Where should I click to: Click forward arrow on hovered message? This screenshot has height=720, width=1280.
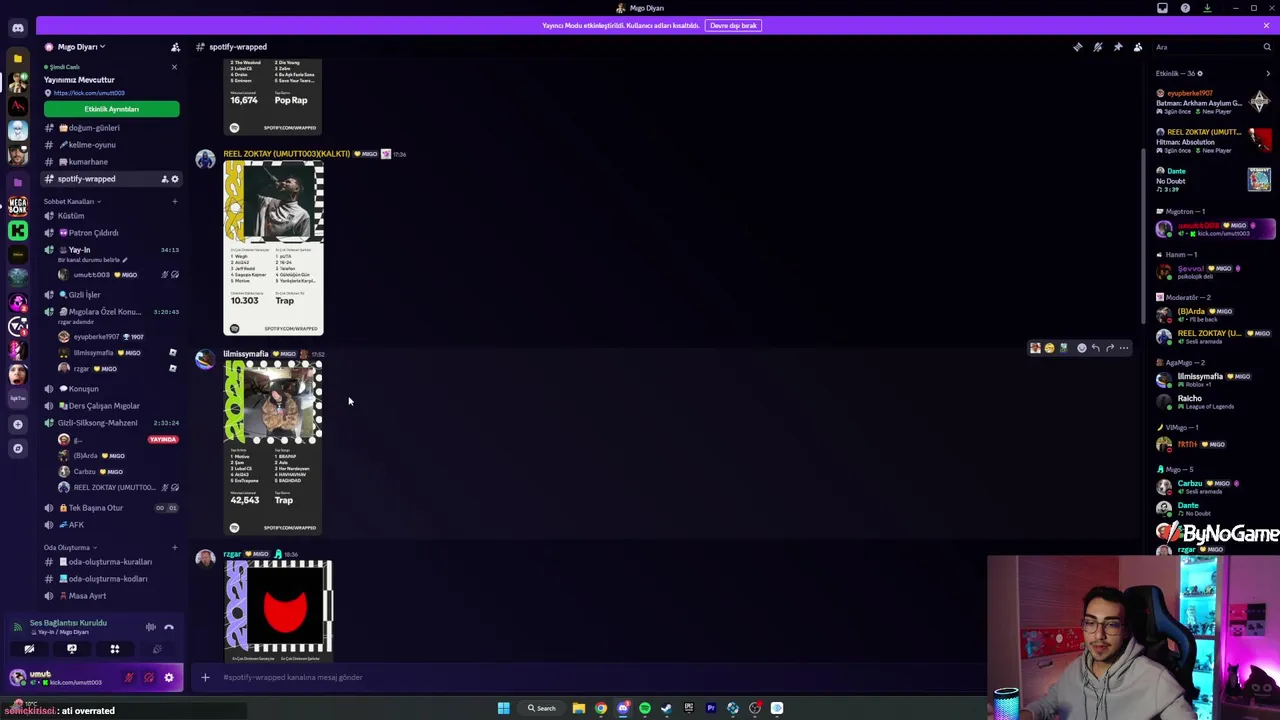click(x=1109, y=348)
